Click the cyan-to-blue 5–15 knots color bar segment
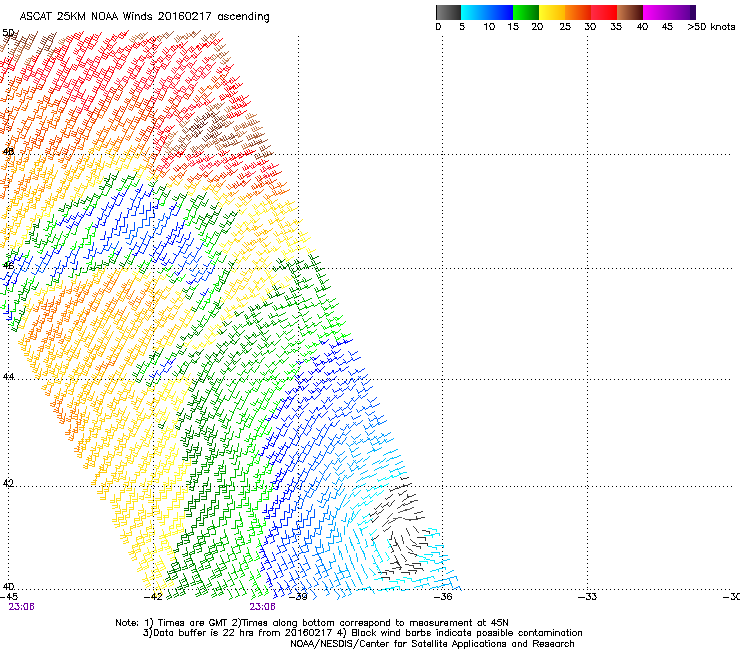The image size is (740, 650). (487, 12)
